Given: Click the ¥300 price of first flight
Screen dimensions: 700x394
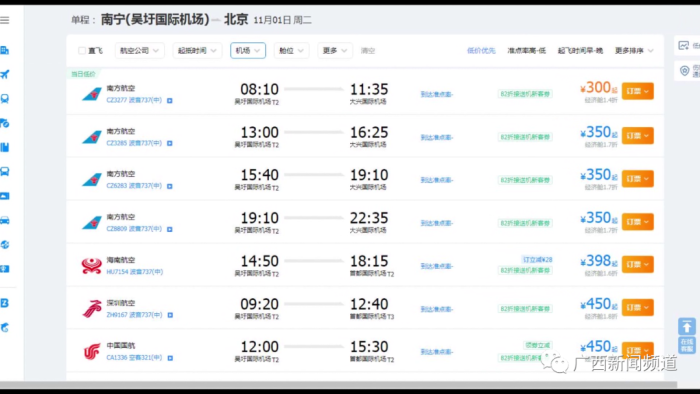Looking at the screenshot, I should click(599, 88).
